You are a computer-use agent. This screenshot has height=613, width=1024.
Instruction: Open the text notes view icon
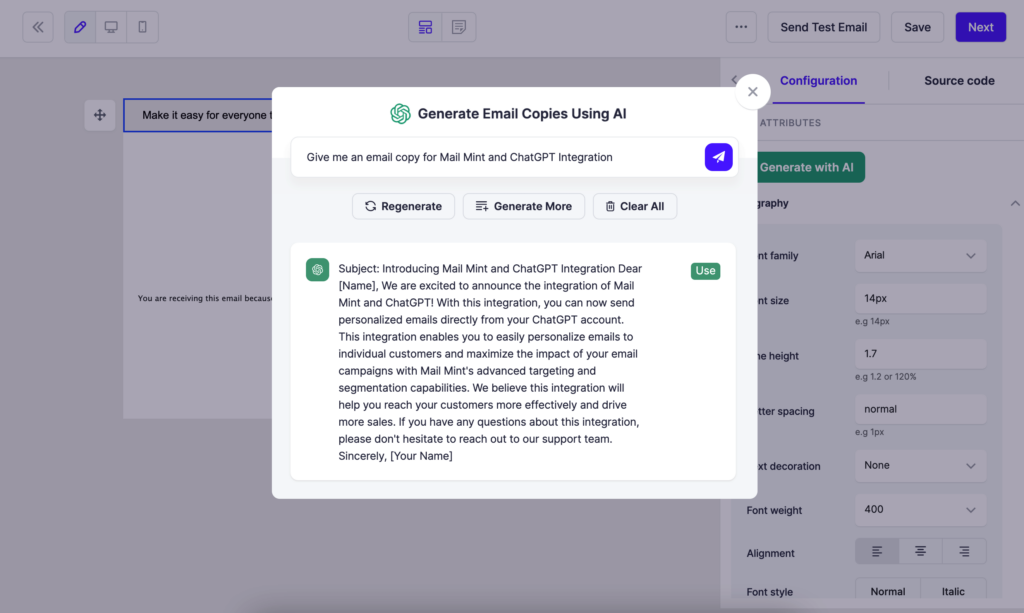click(459, 27)
